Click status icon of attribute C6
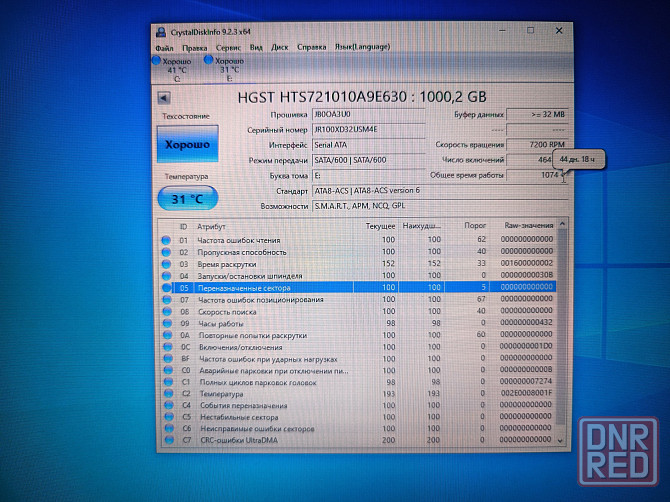 (x=169, y=429)
